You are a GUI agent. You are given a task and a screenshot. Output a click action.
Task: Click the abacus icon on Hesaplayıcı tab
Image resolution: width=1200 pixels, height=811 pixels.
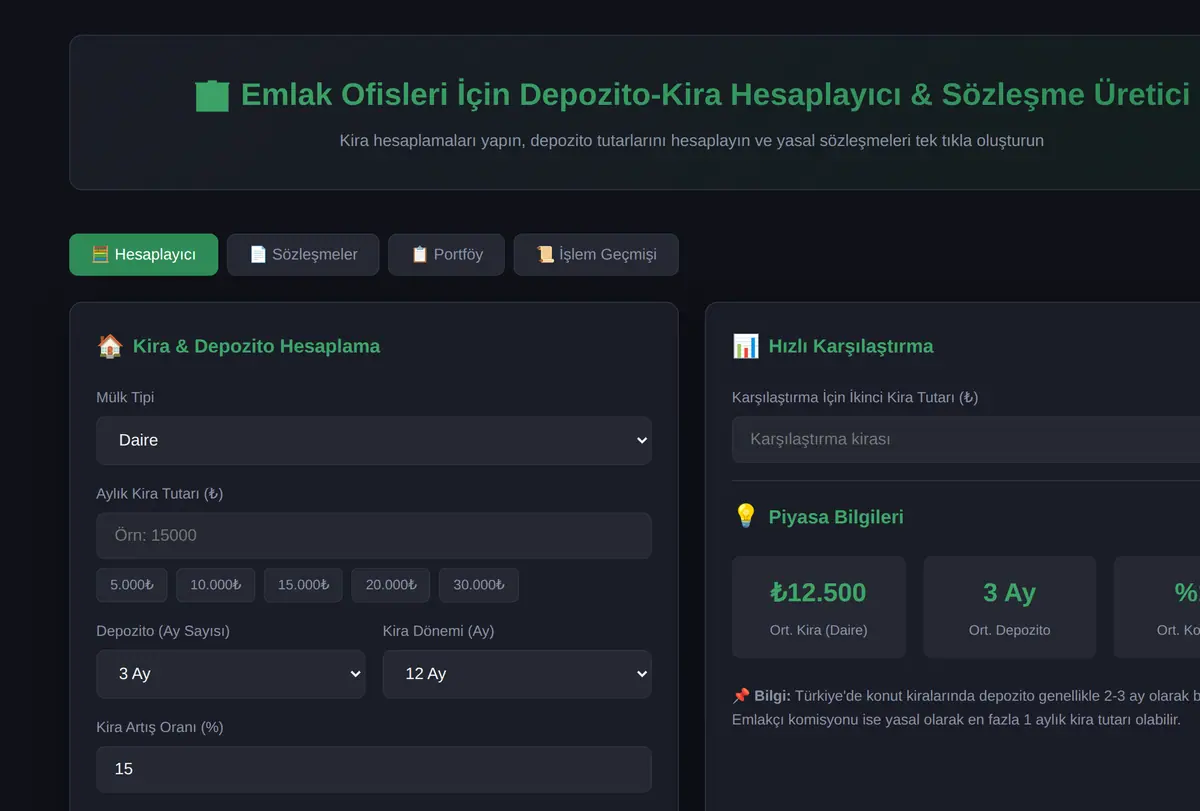tap(100, 255)
